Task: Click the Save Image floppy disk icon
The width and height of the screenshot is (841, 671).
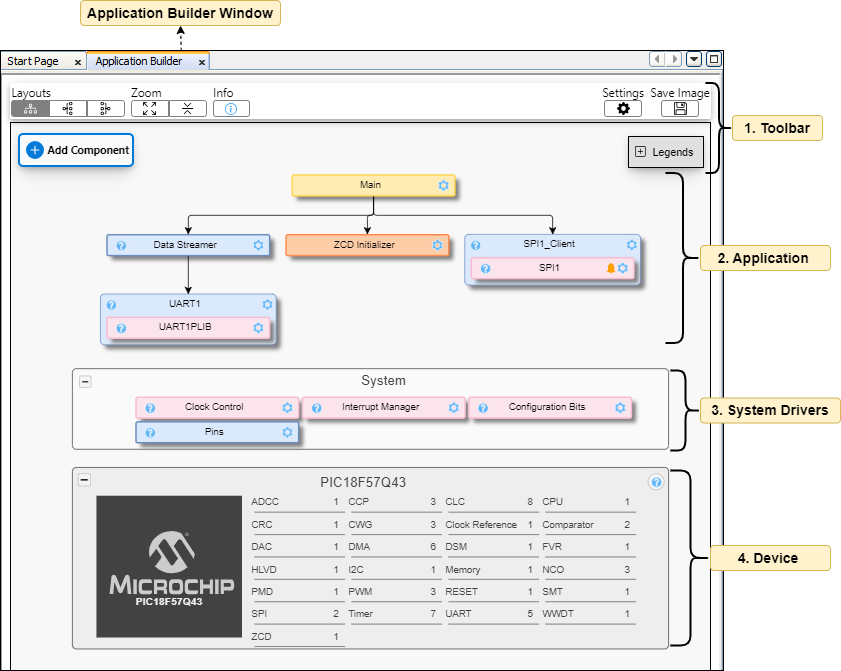Action: click(680, 109)
